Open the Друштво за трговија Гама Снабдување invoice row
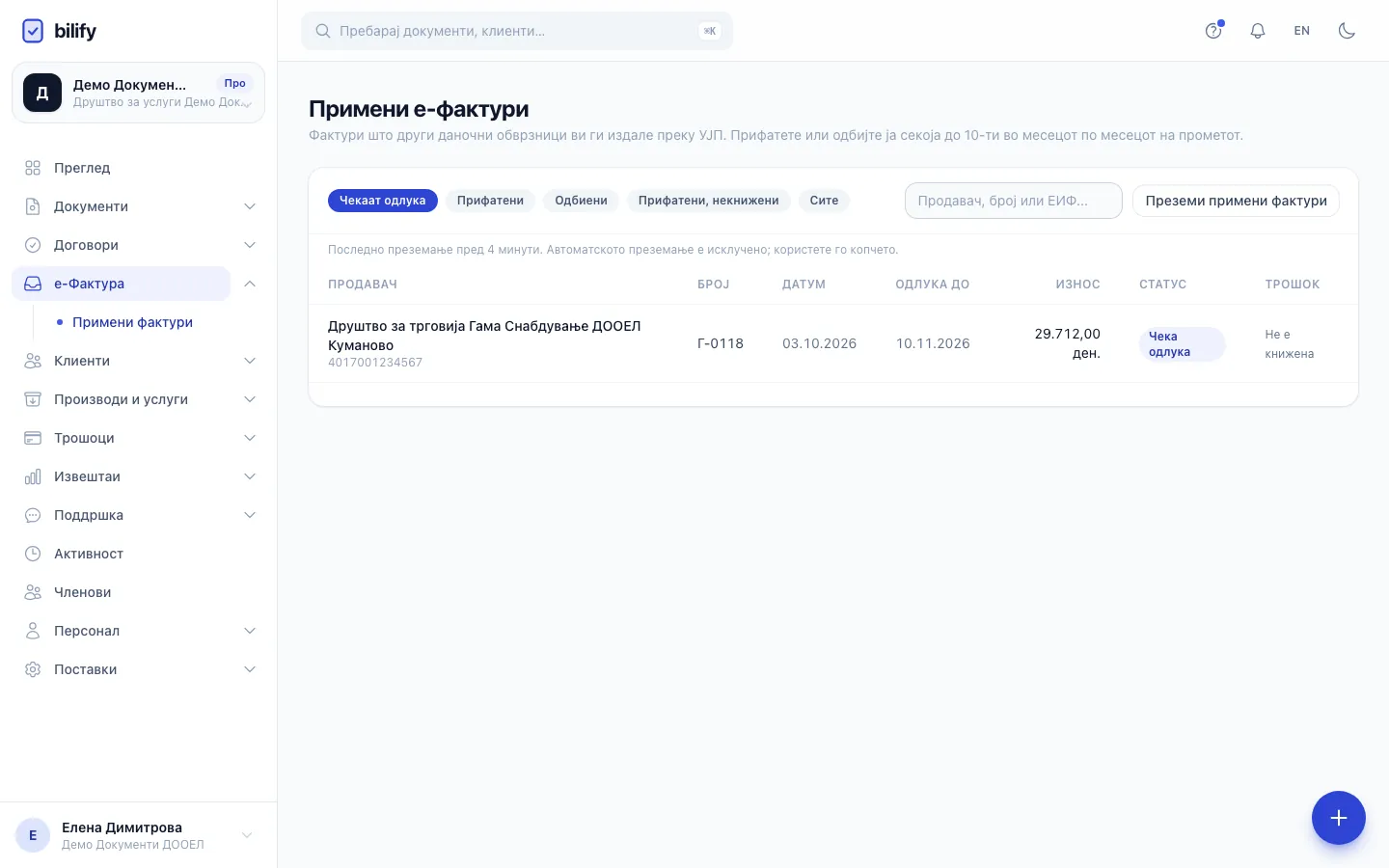1389x868 pixels. (833, 343)
